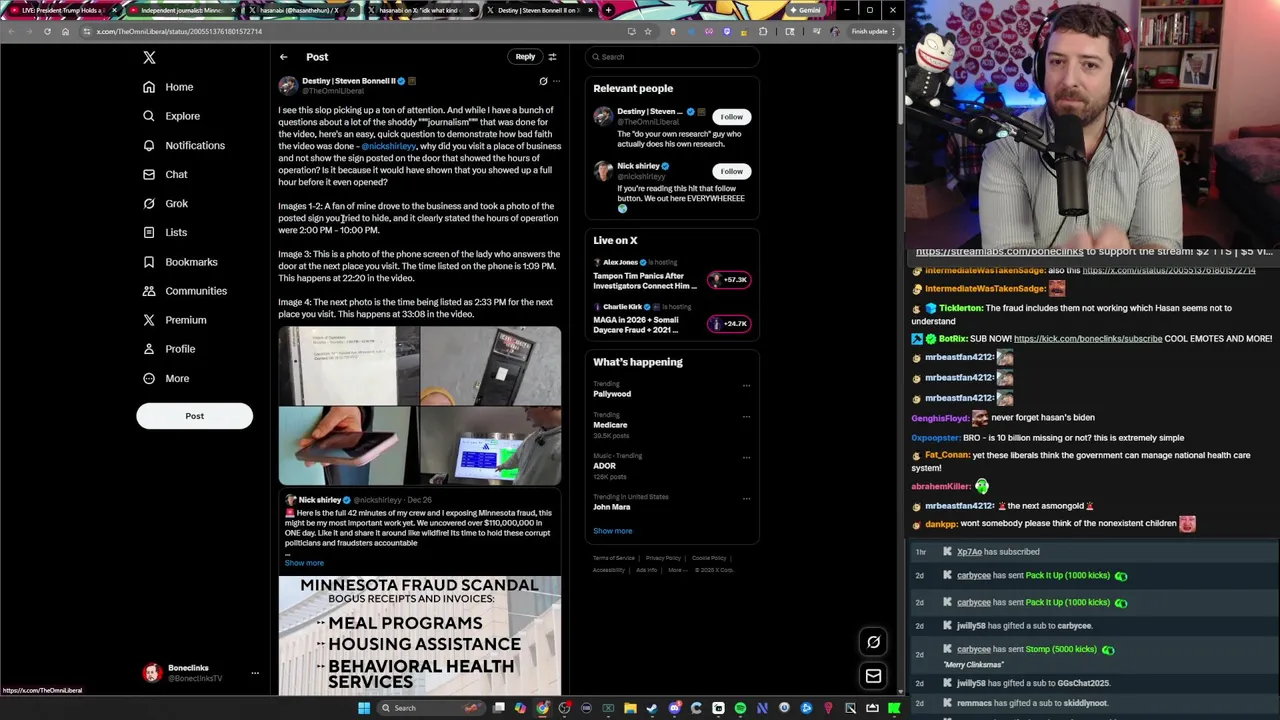Viewport: 1280px width, 720px height.
Task: Open the phone screen photo thumbnail
Action: coord(349,446)
